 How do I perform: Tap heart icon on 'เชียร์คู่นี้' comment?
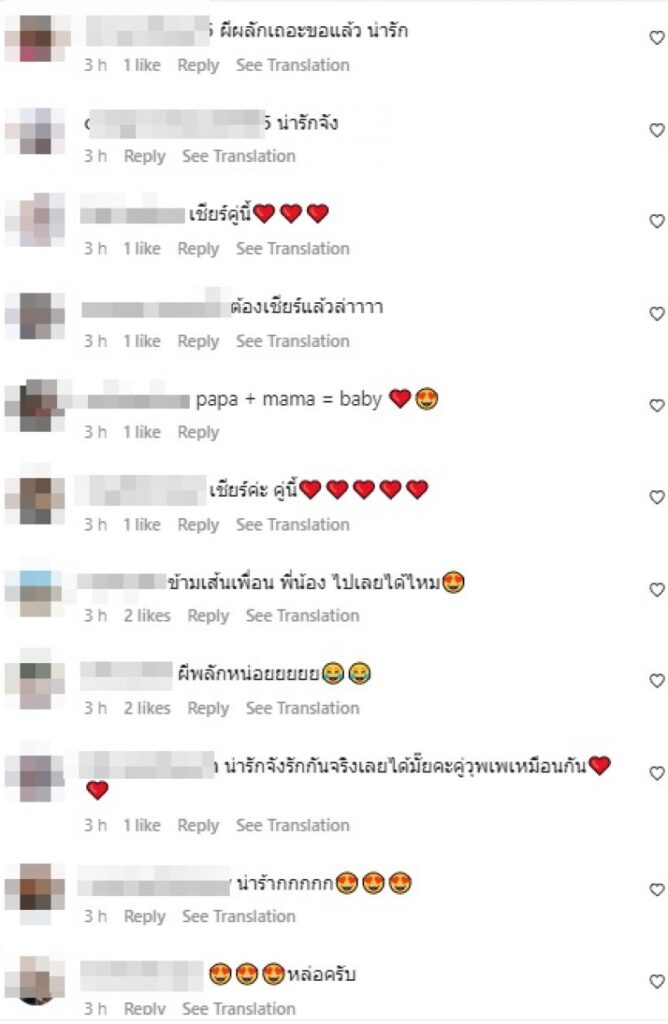tap(656, 221)
